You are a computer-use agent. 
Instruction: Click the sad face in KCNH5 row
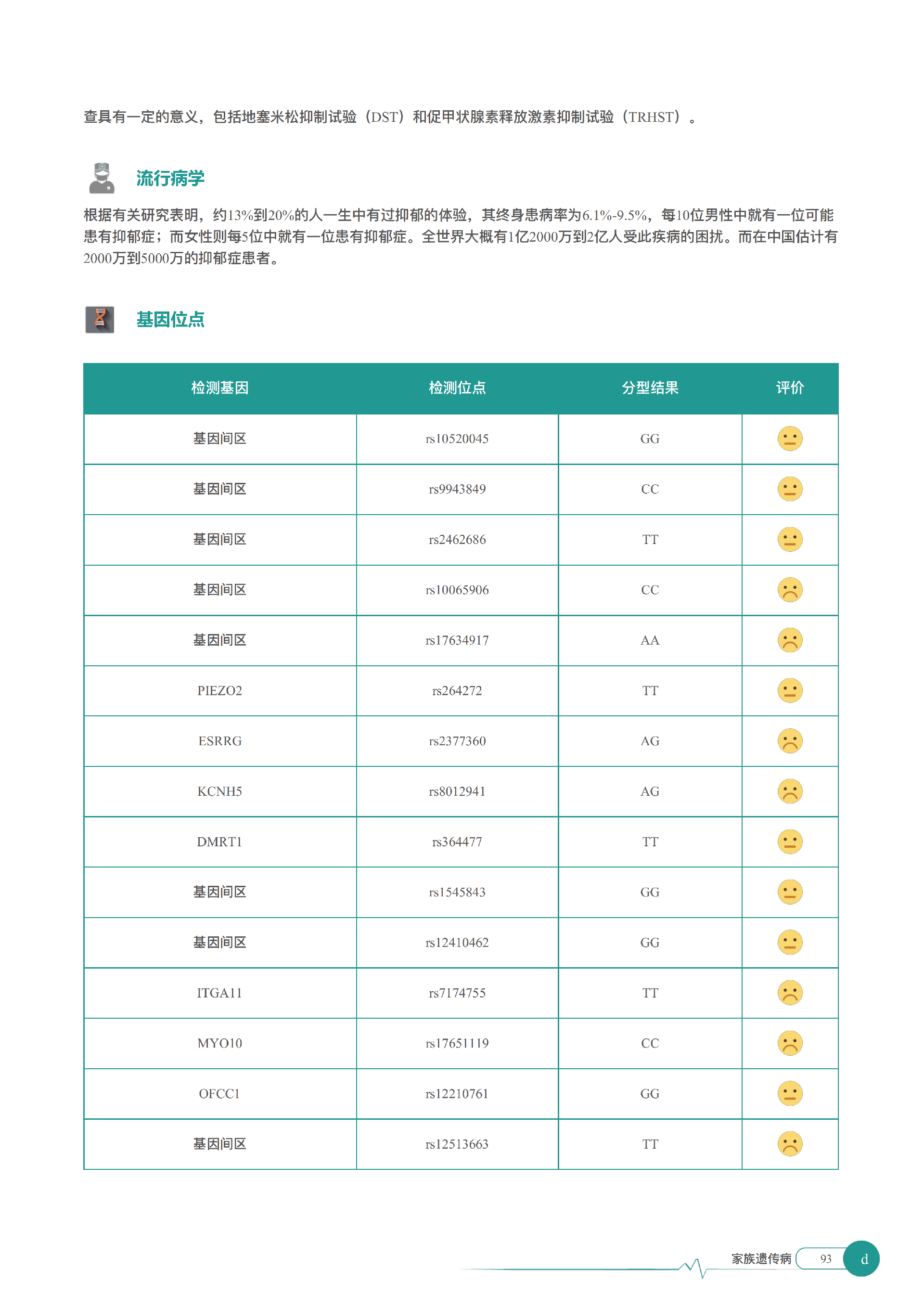(x=790, y=791)
